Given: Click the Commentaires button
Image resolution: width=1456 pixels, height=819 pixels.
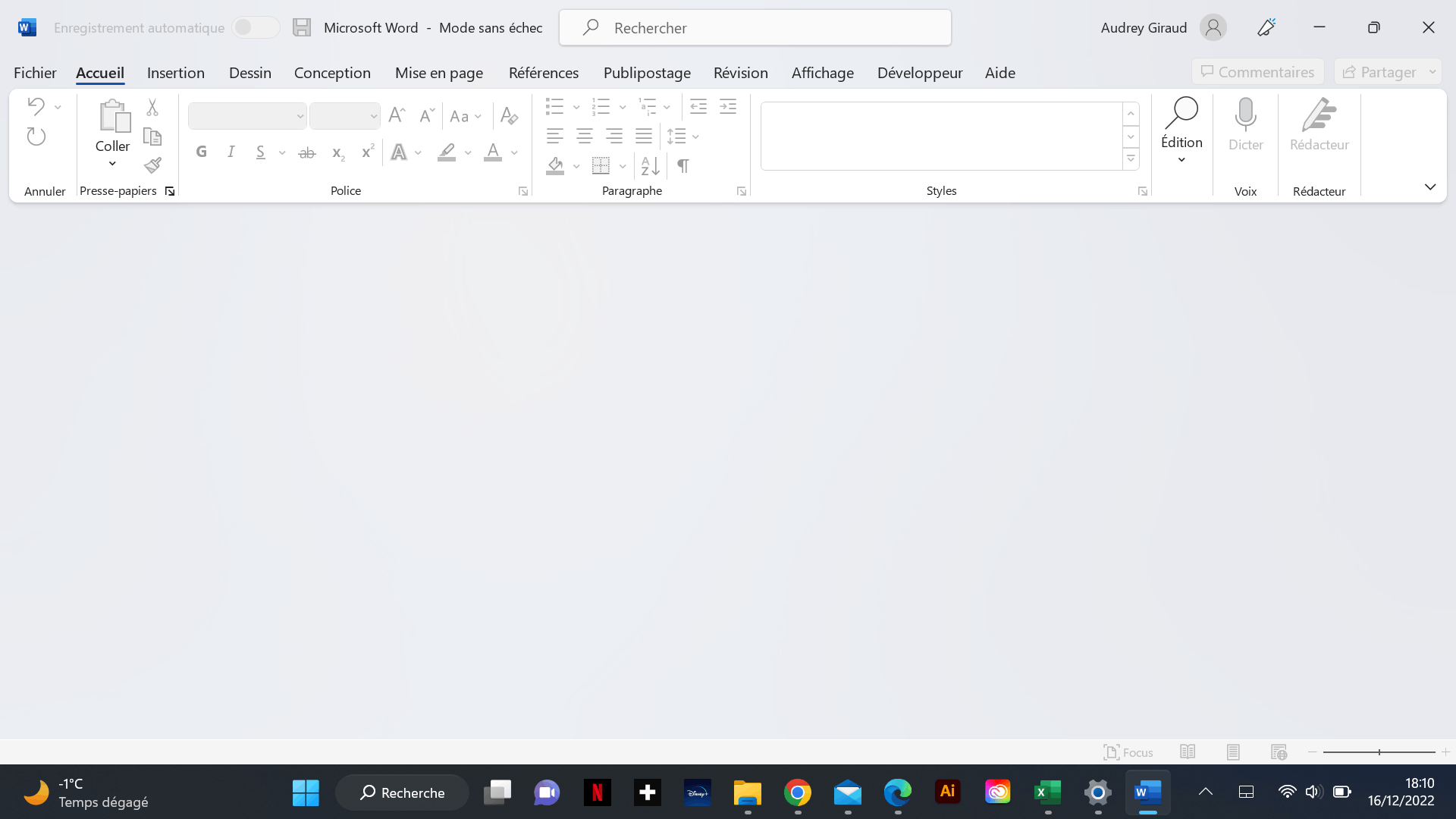Looking at the screenshot, I should tap(1257, 72).
